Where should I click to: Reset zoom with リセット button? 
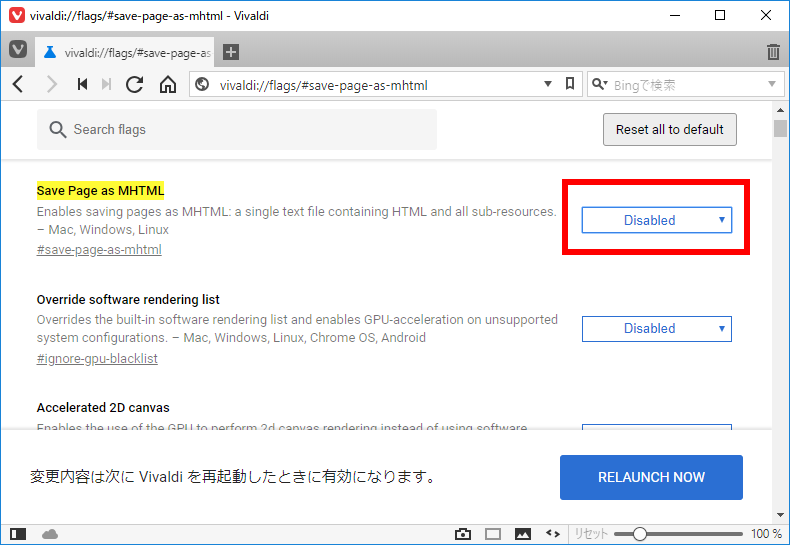coord(590,534)
